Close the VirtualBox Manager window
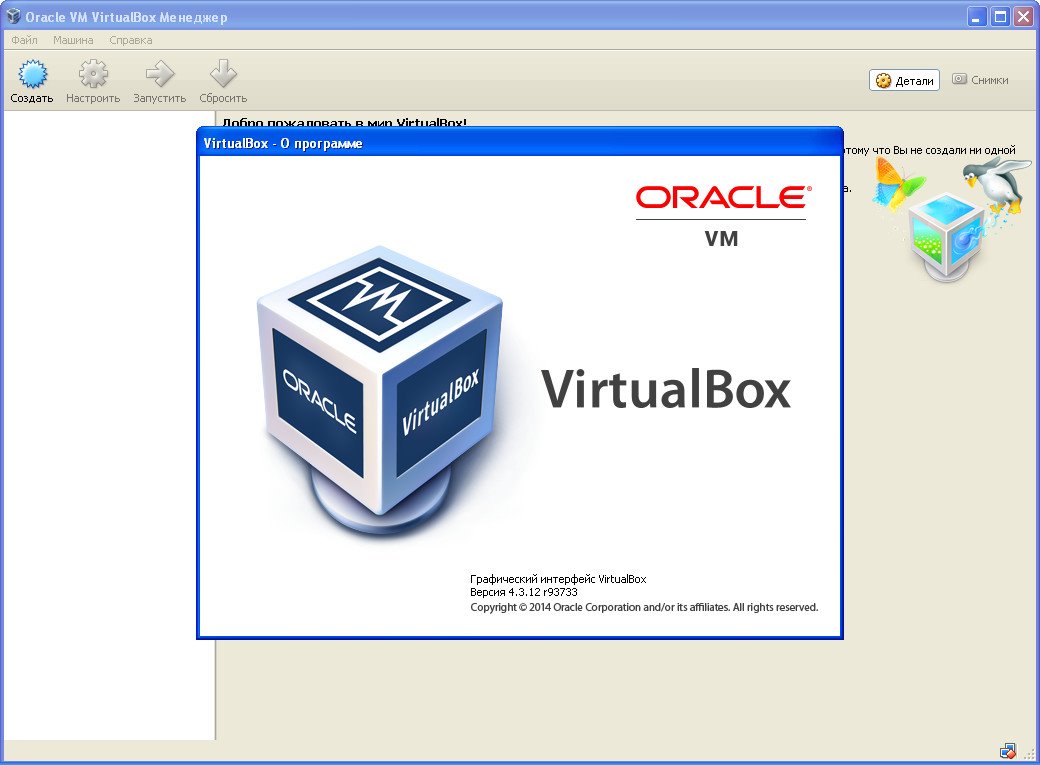 [1023, 17]
